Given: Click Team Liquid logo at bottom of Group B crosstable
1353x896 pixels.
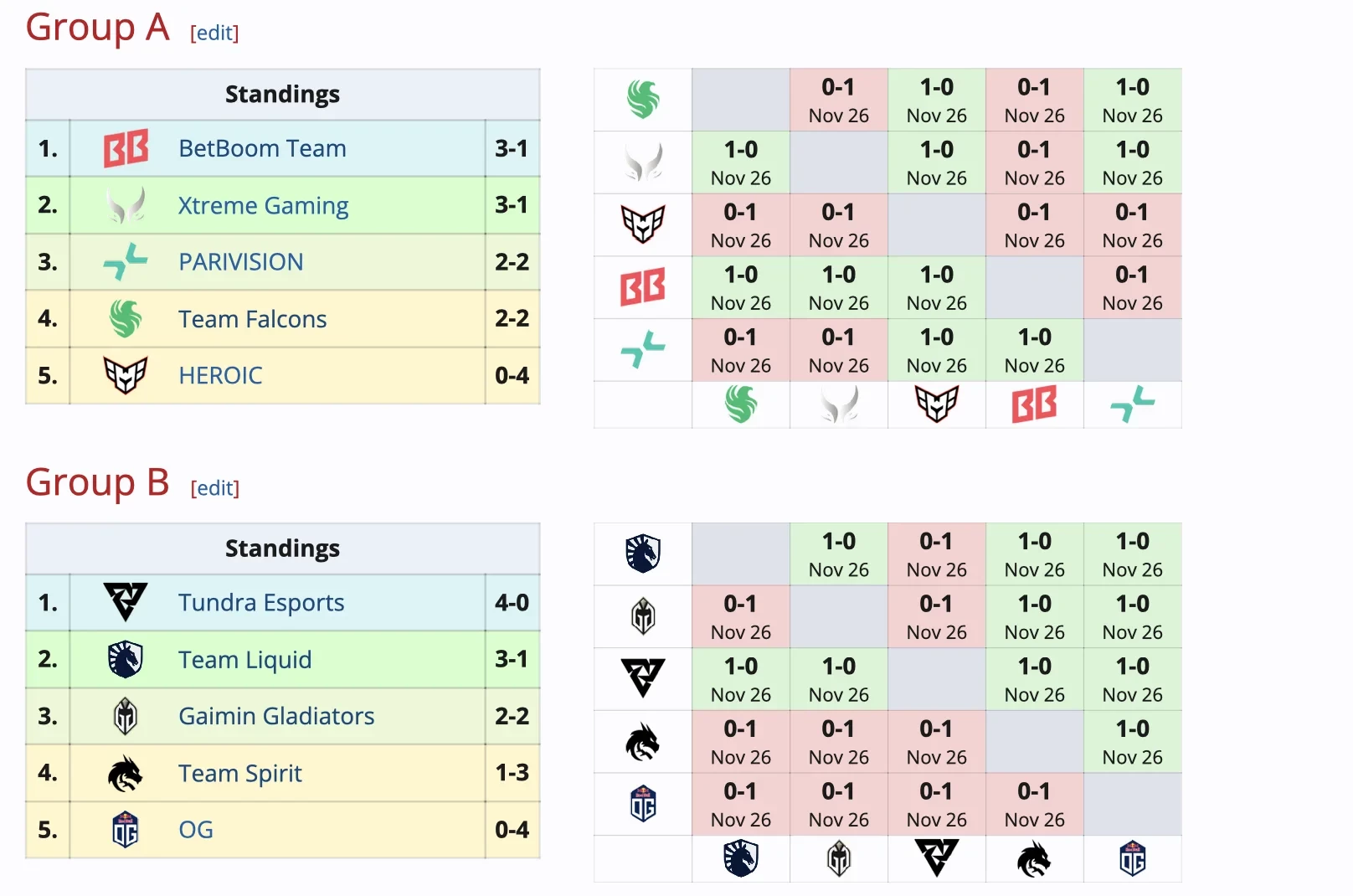Looking at the screenshot, I should click(741, 859).
